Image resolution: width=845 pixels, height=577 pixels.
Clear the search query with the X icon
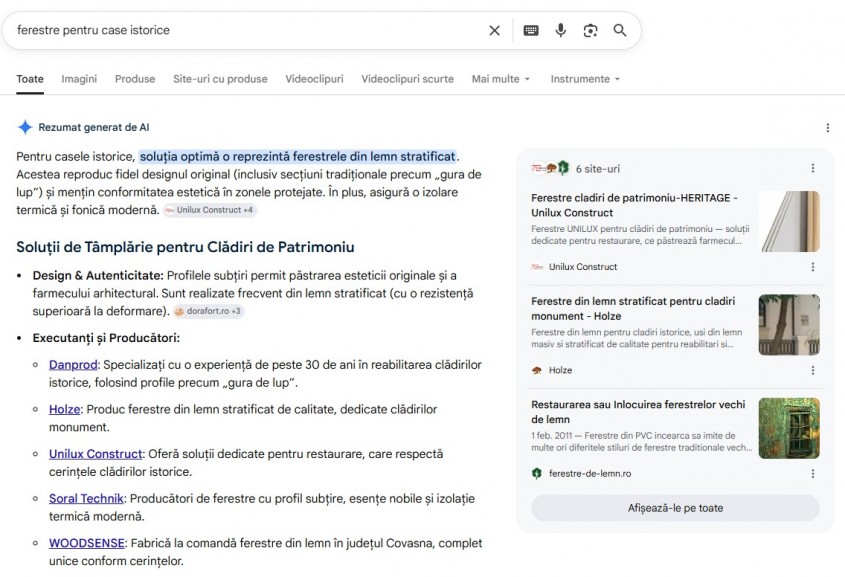tap(494, 31)
